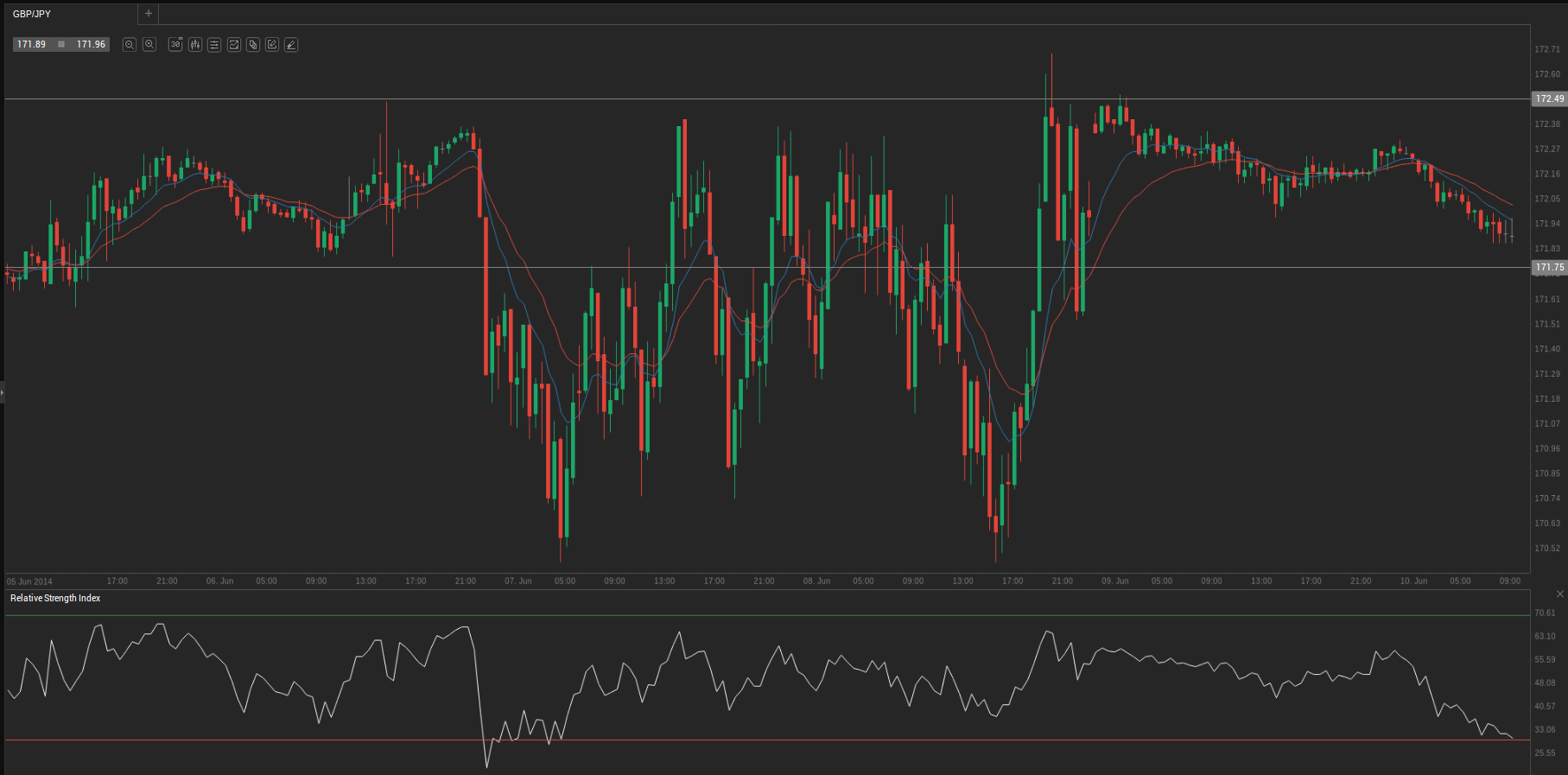
Task: Add a new chart tab with plus
Action: click(149, 14)
